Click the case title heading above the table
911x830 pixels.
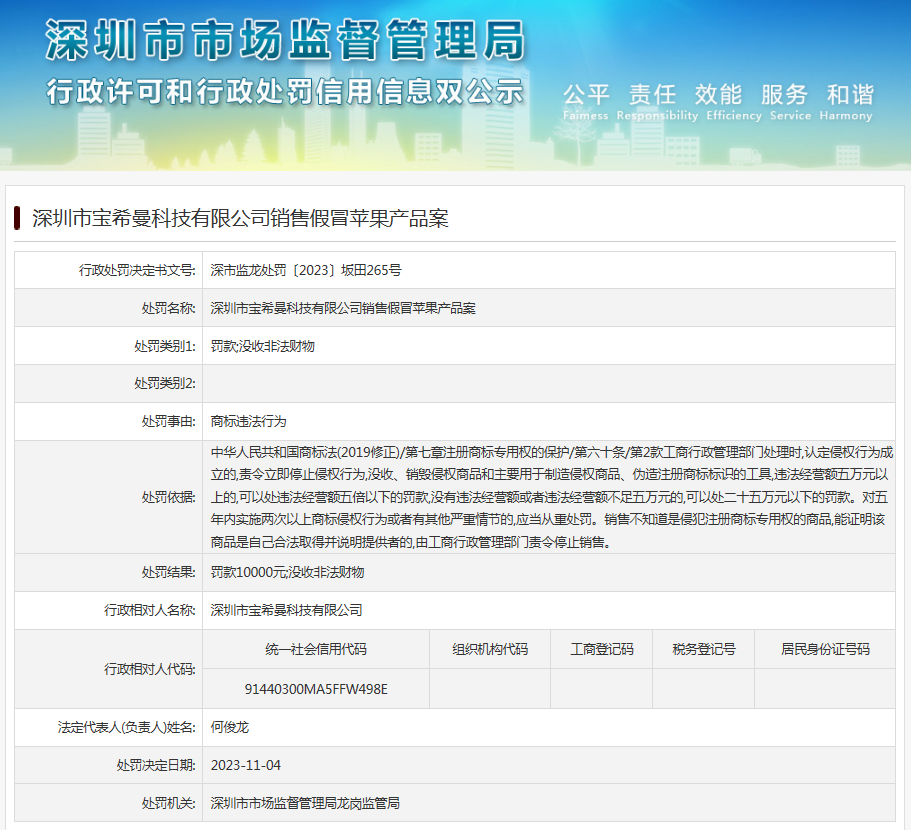pos(240,218)
